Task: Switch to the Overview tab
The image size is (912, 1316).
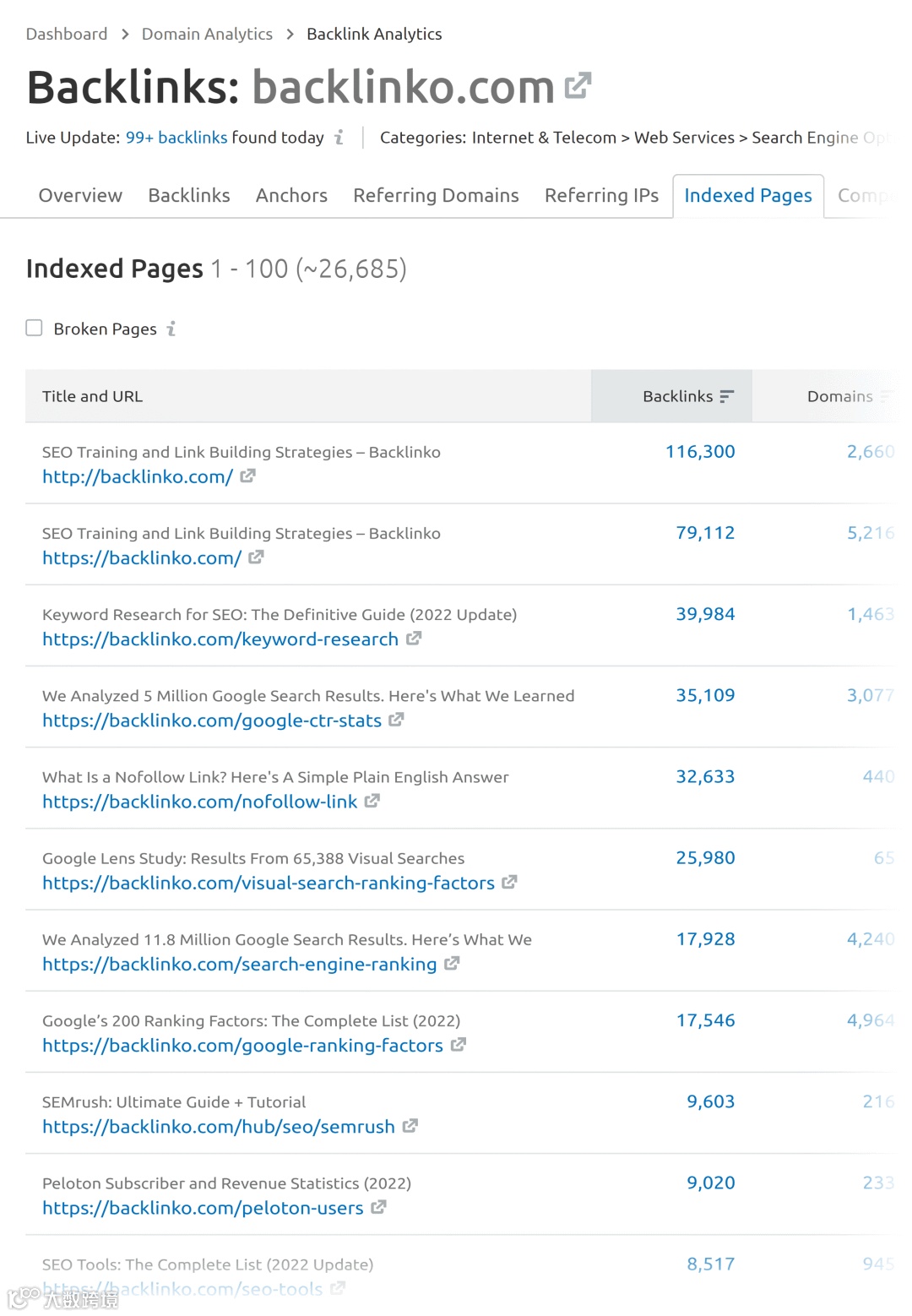Action: tap(80, 195)
